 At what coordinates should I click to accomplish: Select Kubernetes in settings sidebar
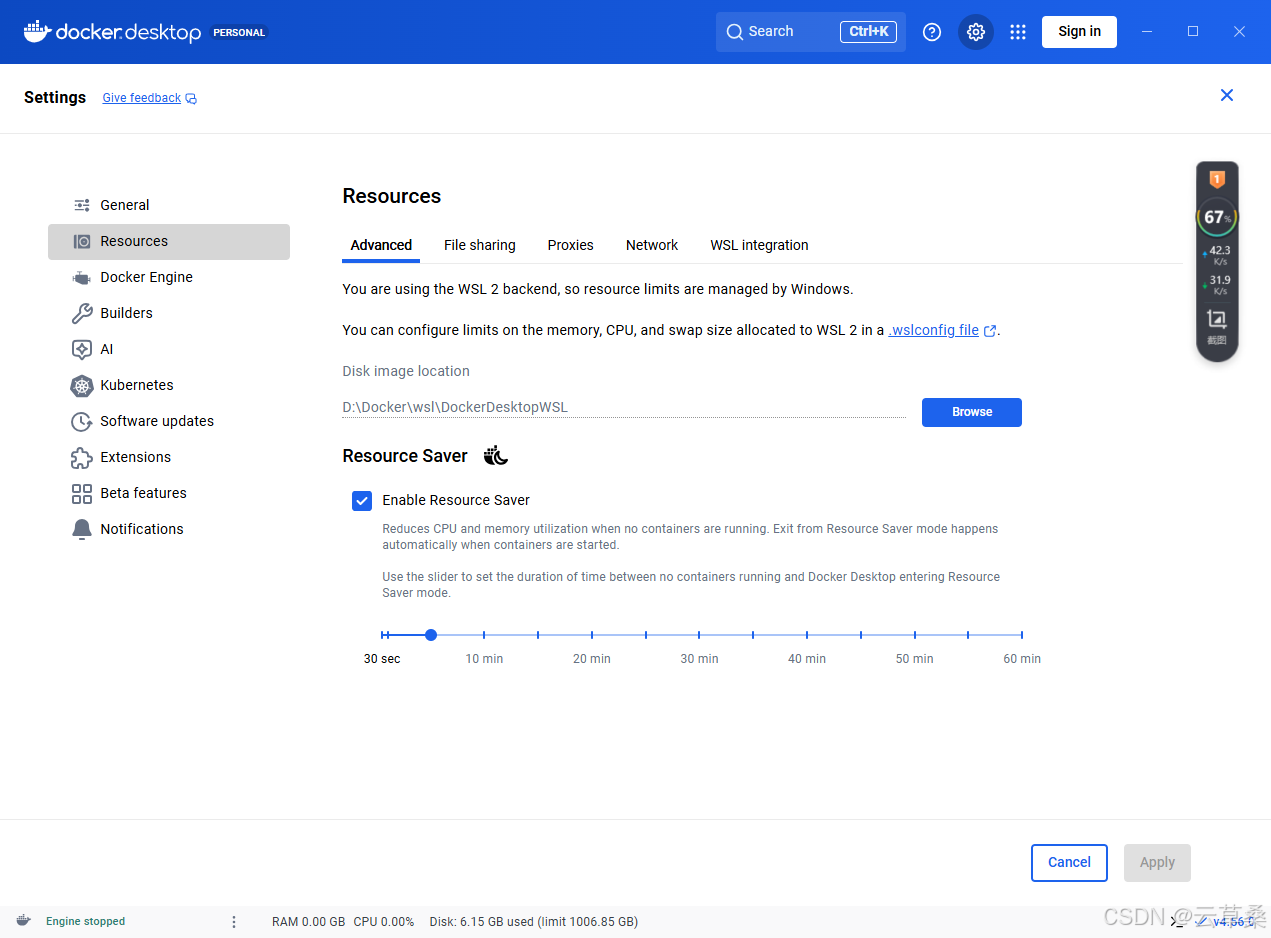[x=169, y=385]
